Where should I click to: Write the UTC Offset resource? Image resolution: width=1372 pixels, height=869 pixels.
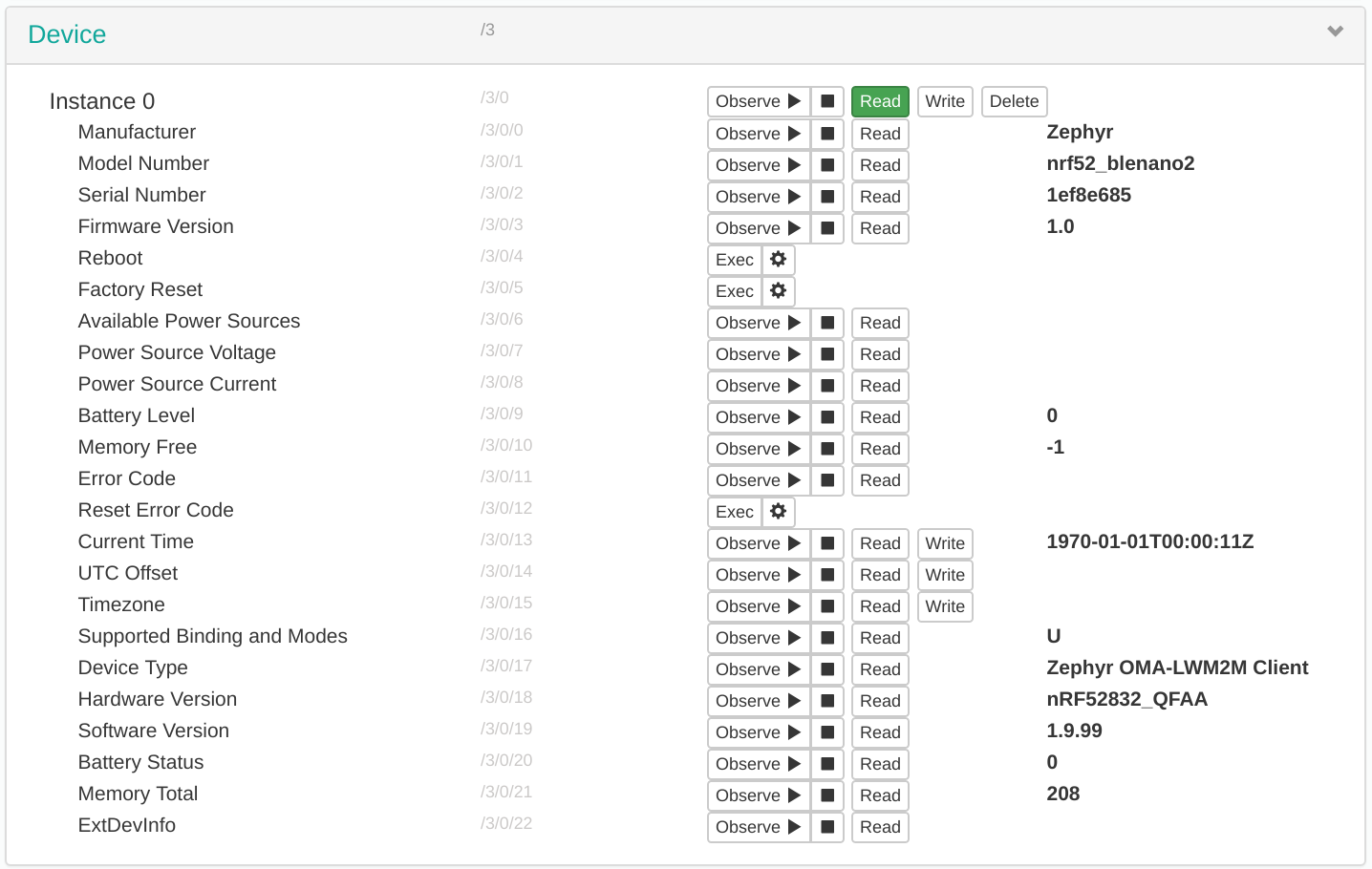(945, 575)
